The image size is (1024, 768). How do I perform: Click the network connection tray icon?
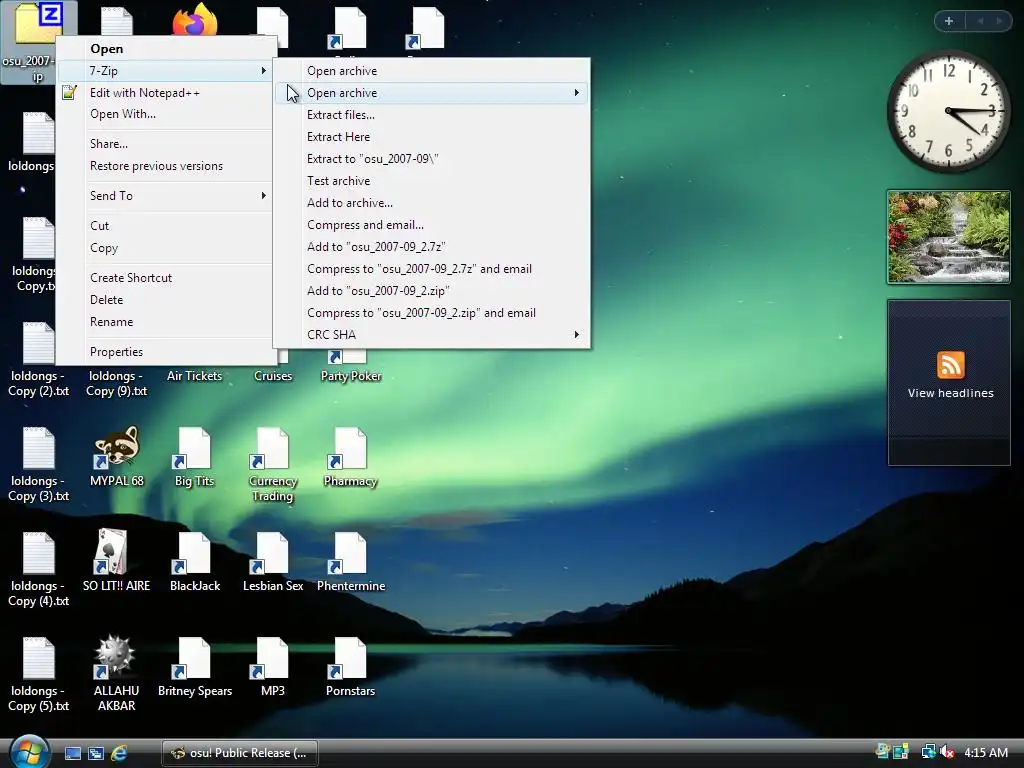928,752
